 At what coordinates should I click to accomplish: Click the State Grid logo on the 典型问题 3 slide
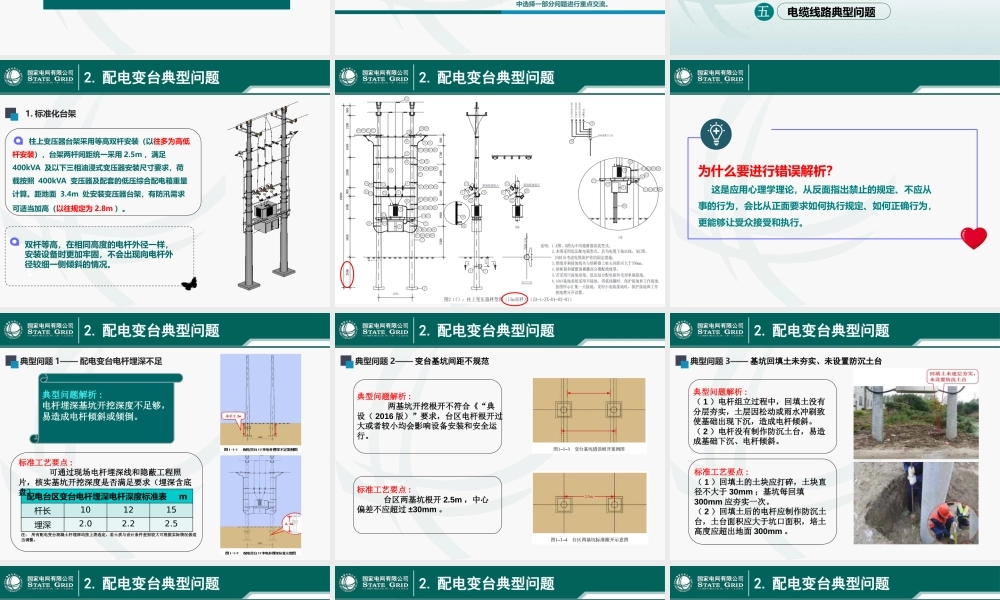tap(710, 330)
